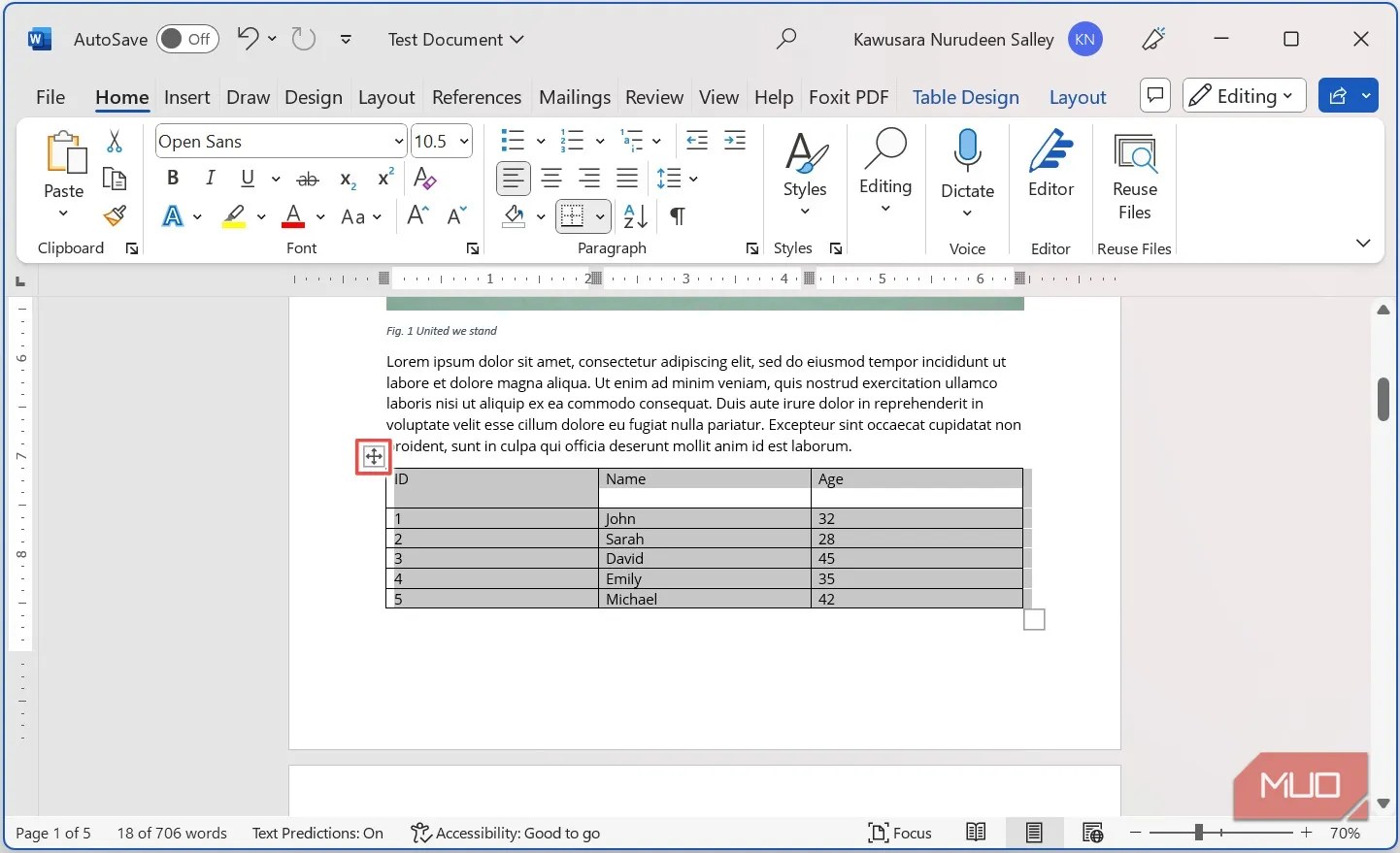Toggle bold formatting on the Home ribbon
This screenshot has width=1400, height=853.
172,178
